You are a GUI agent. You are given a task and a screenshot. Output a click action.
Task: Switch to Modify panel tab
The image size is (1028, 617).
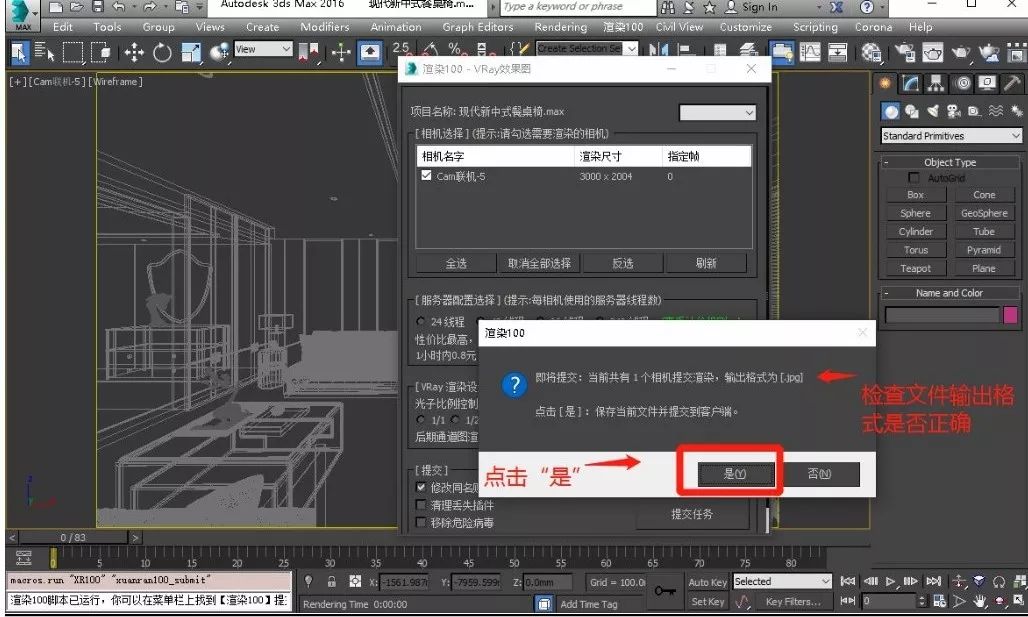[910, 83]
